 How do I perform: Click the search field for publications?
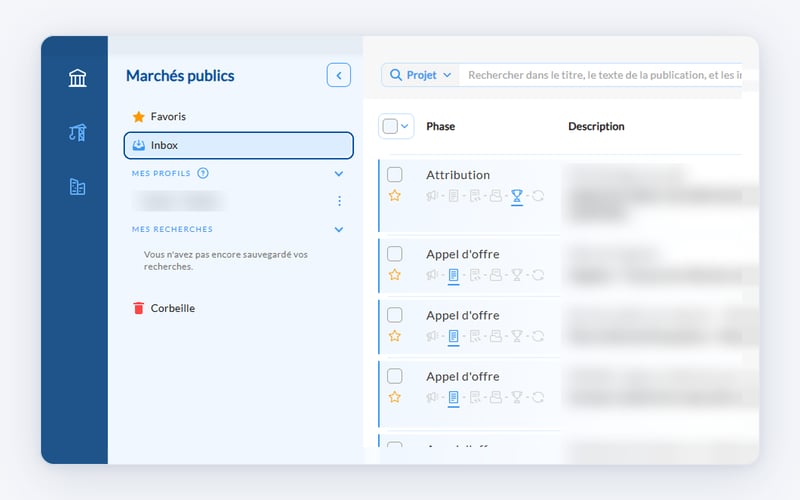601,75
